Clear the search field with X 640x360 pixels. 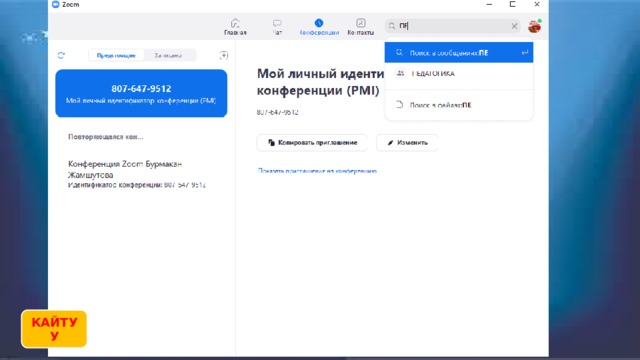click(x=514, y=26)
